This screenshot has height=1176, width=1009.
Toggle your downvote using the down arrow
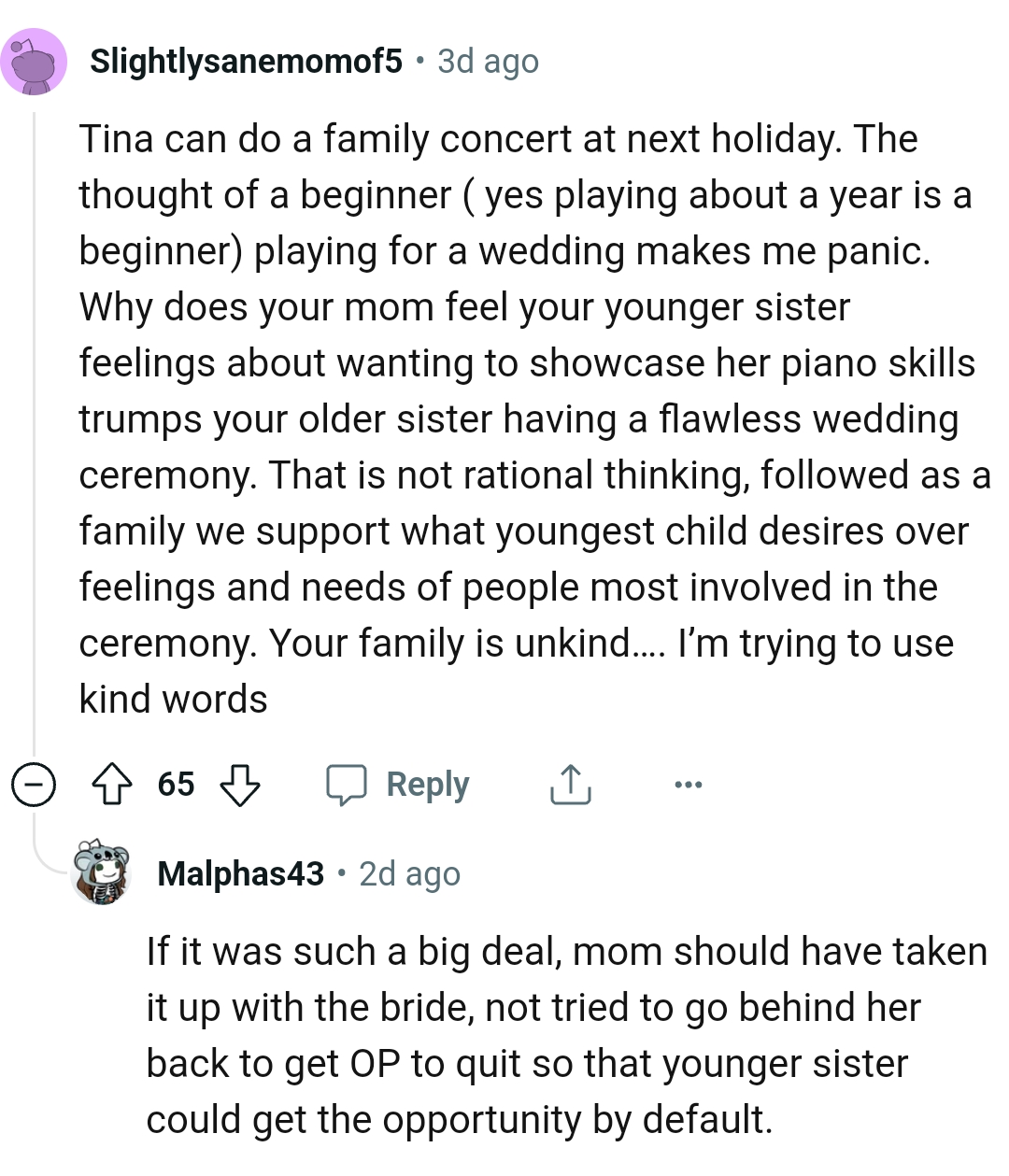pos(241,786)
